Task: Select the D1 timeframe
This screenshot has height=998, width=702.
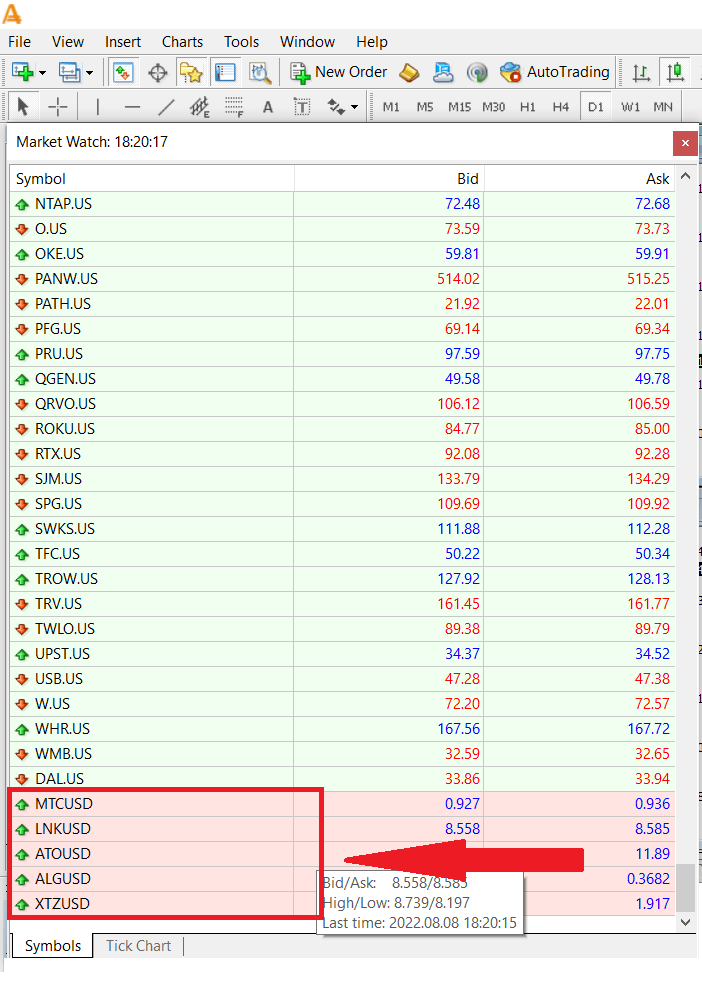Action: [x=595, y=107]
